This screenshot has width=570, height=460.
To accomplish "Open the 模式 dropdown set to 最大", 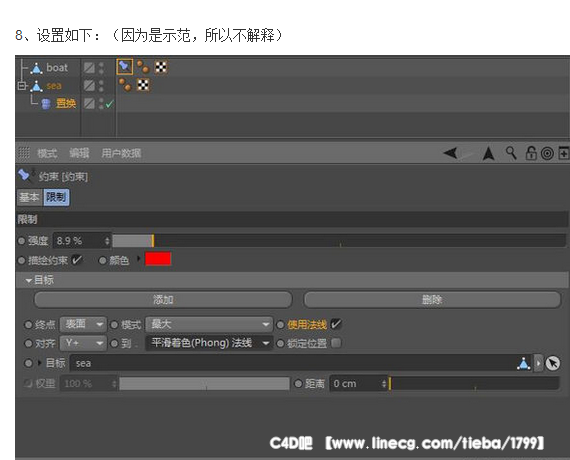I will pos(209,324).
